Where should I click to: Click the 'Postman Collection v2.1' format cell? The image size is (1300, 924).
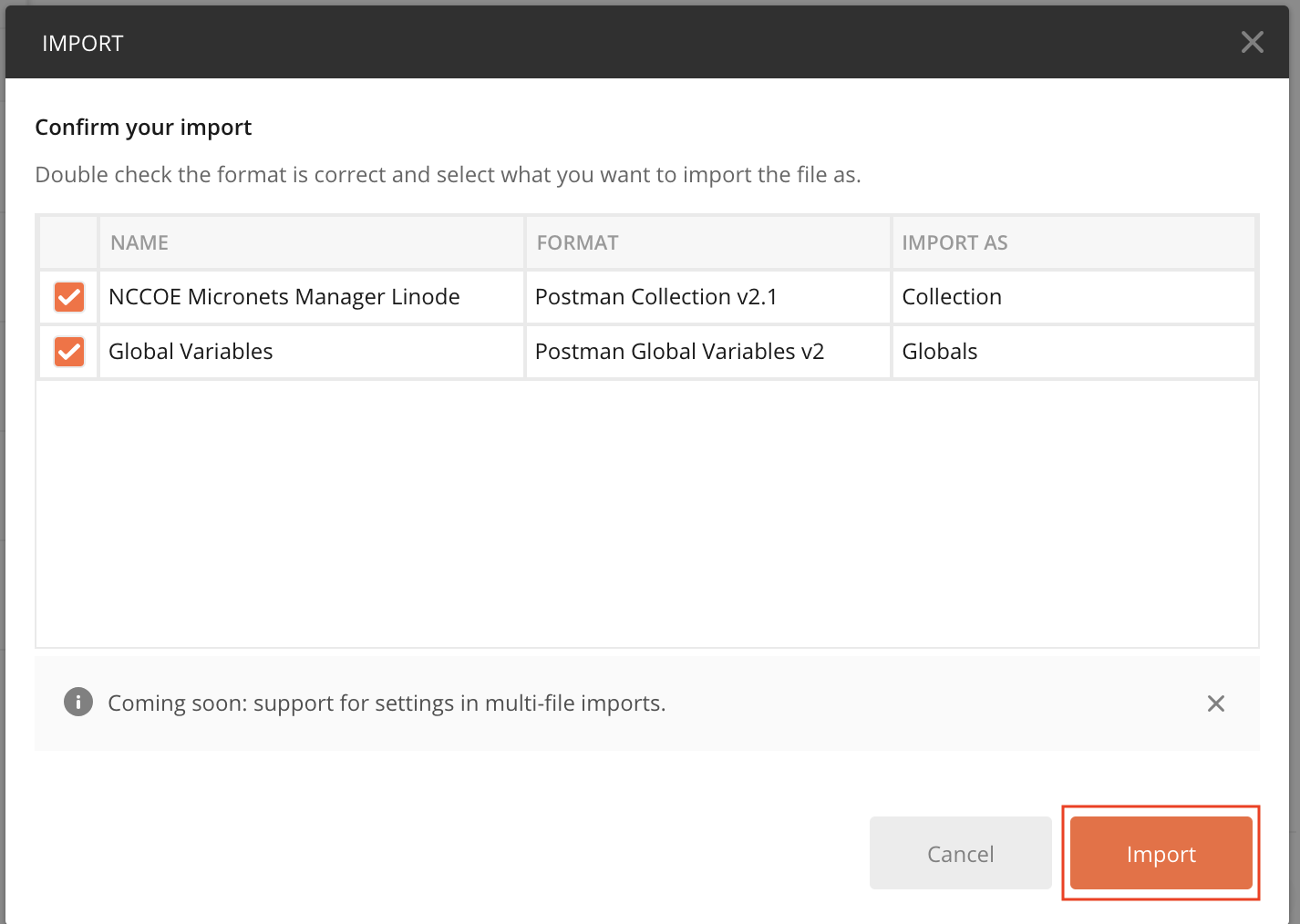707,297
